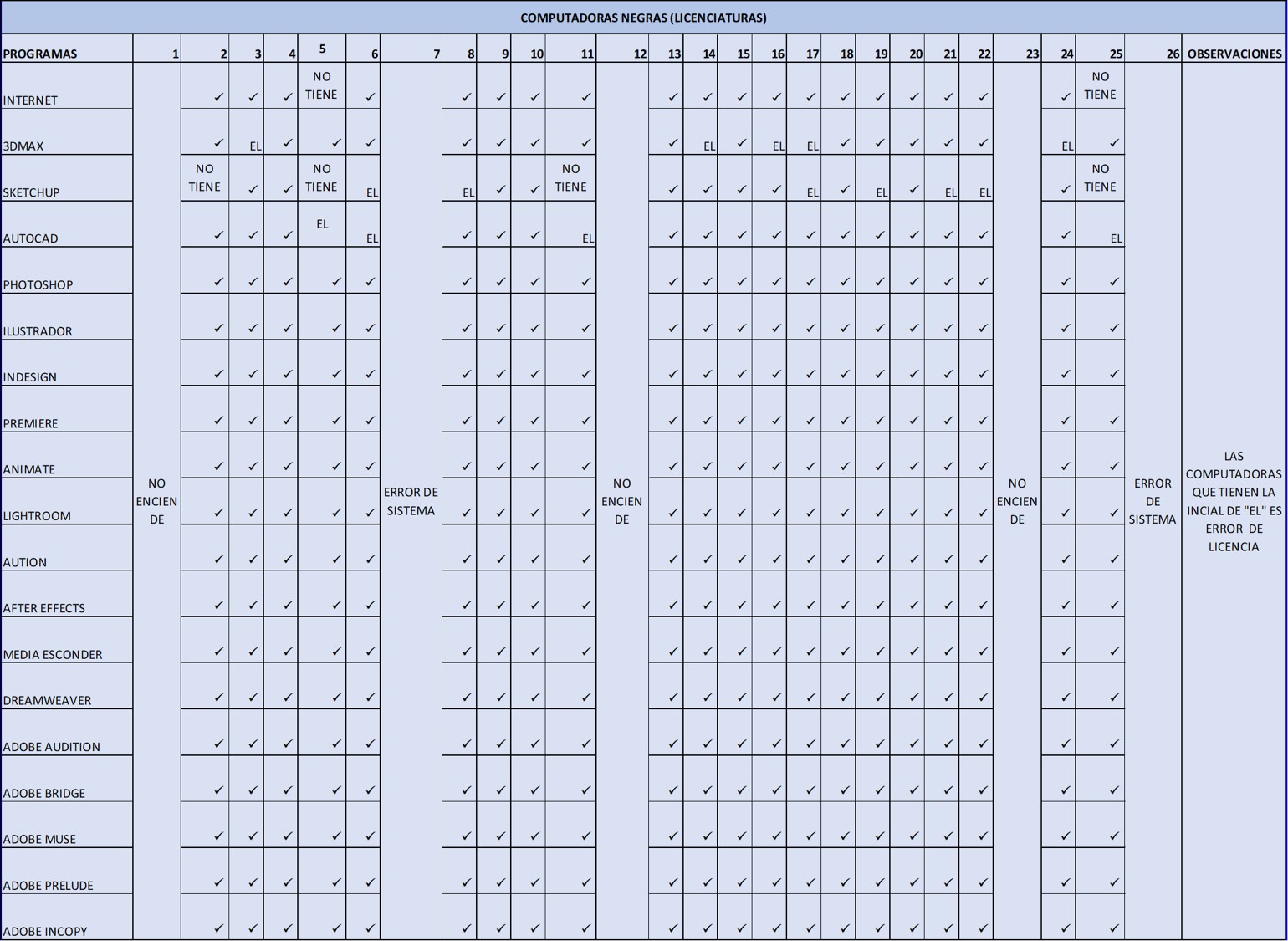Click the PHOTOSHOP row label
The image size is (1288, 941).
pos(67,270)
